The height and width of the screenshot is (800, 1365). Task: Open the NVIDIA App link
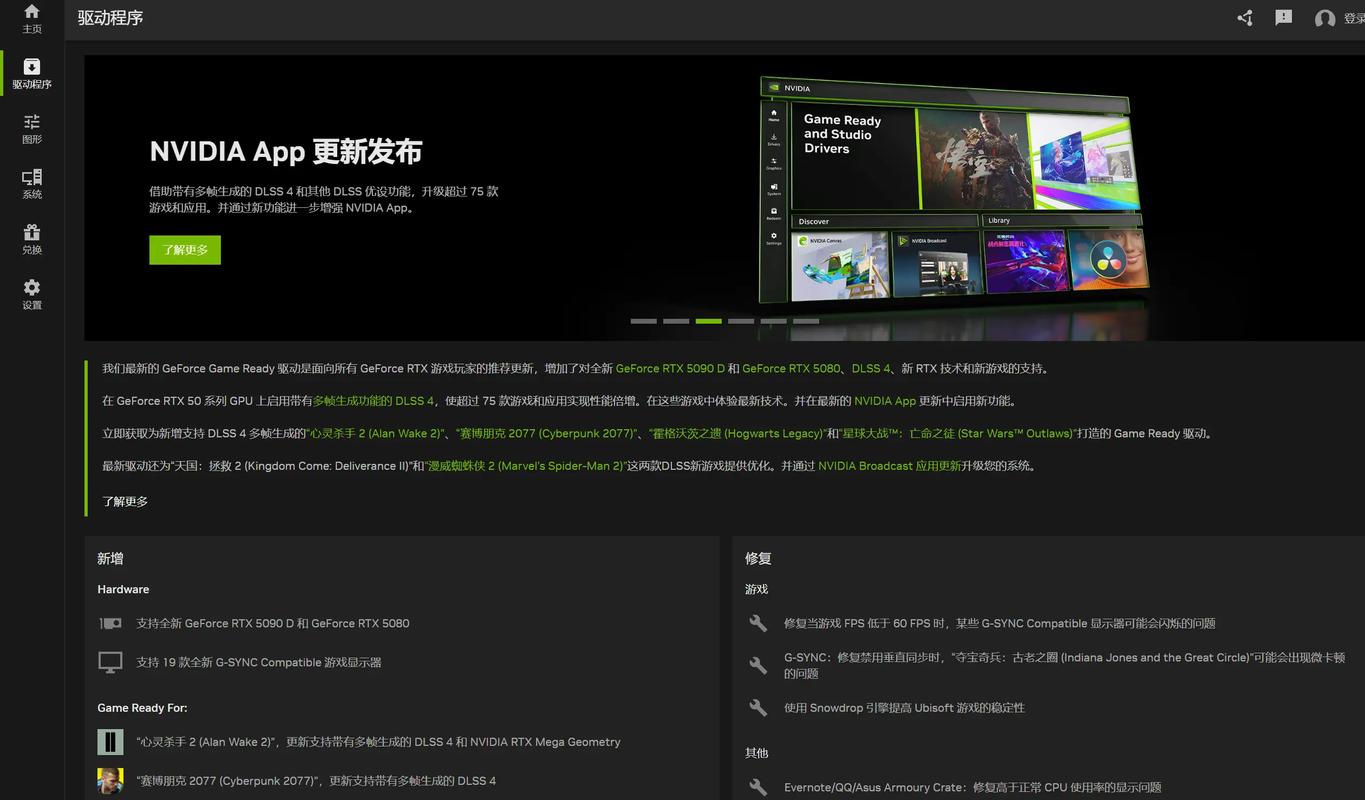pos(885,401)
